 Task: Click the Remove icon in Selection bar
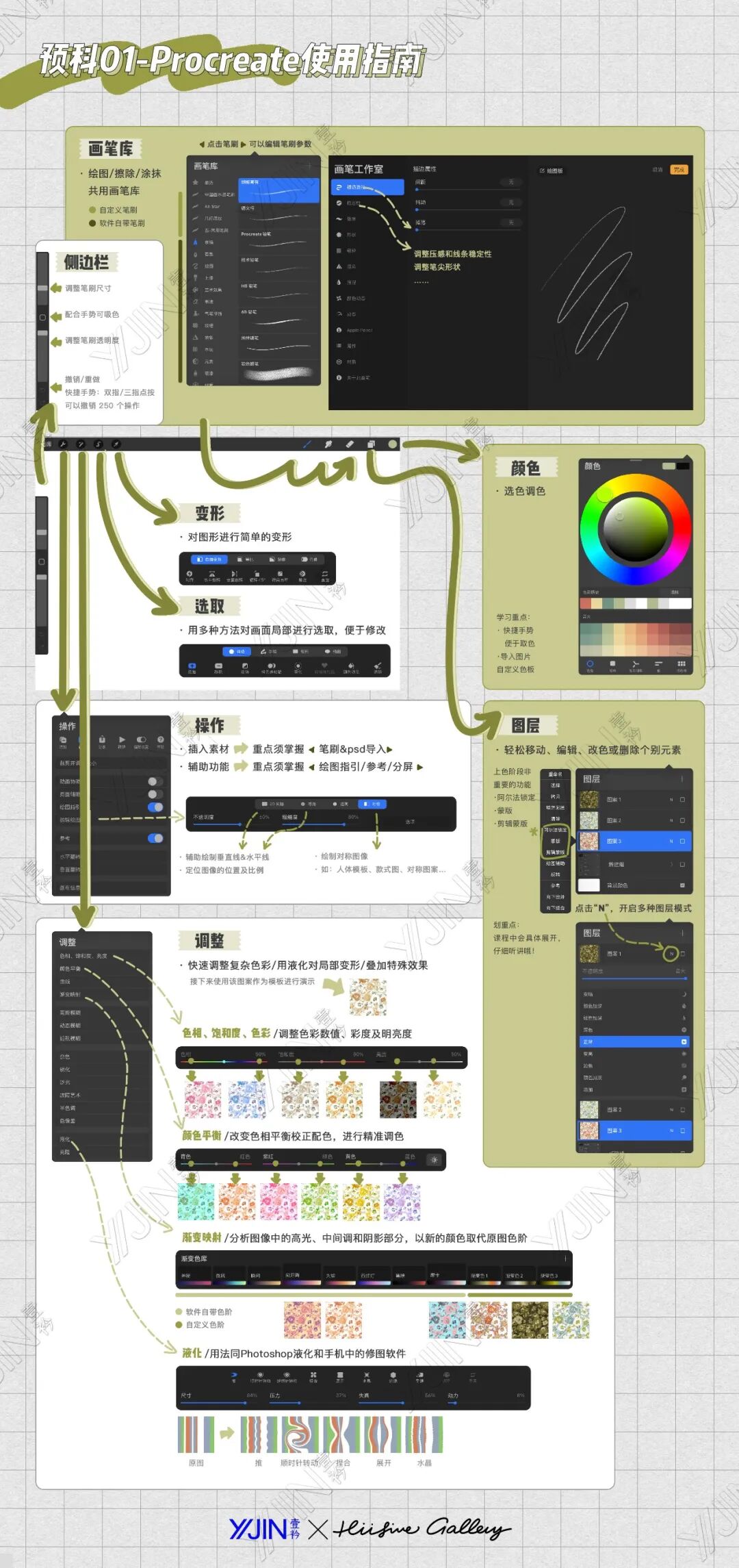pos(218,666)
